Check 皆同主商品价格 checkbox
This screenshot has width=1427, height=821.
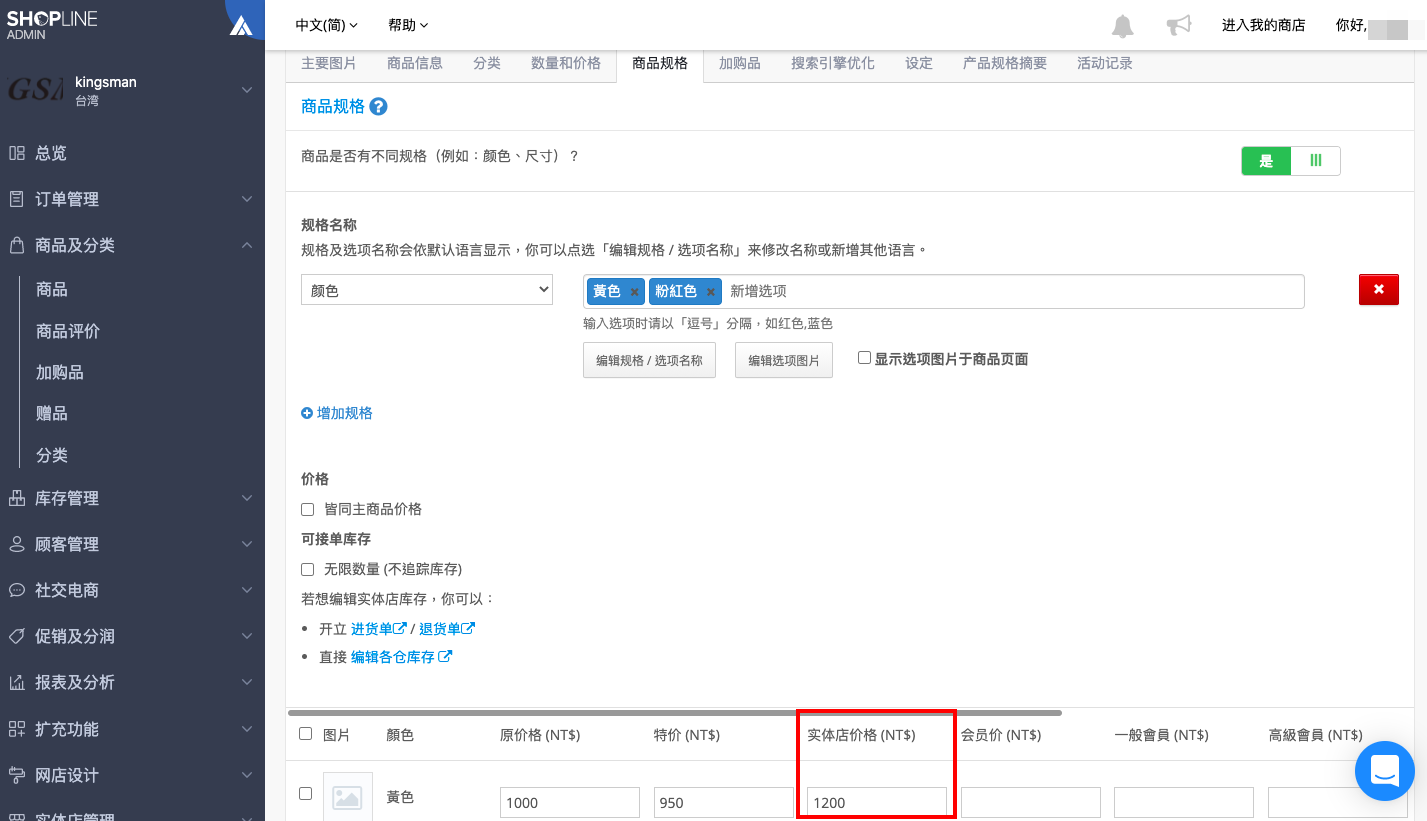308,509
